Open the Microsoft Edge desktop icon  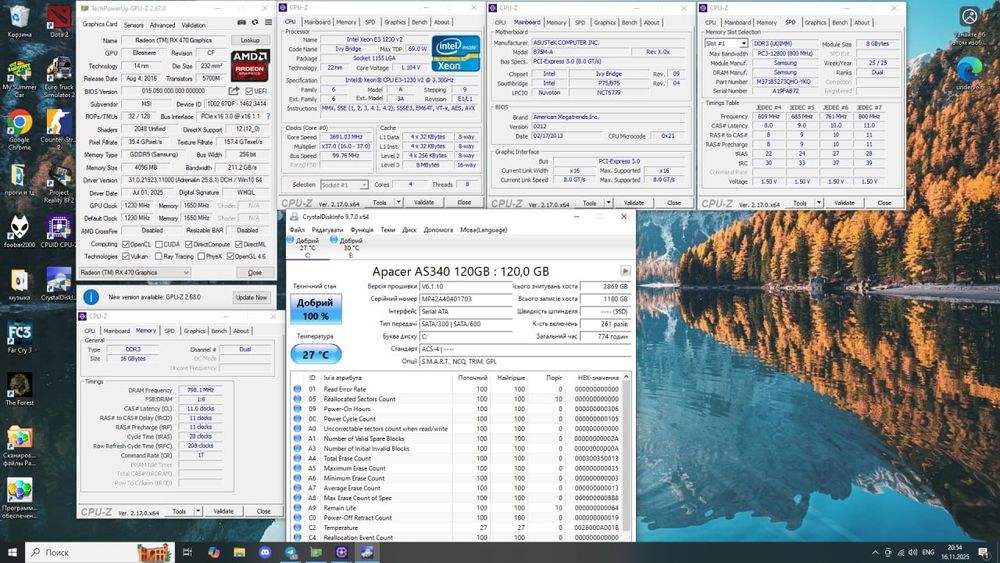pos(969,72)
